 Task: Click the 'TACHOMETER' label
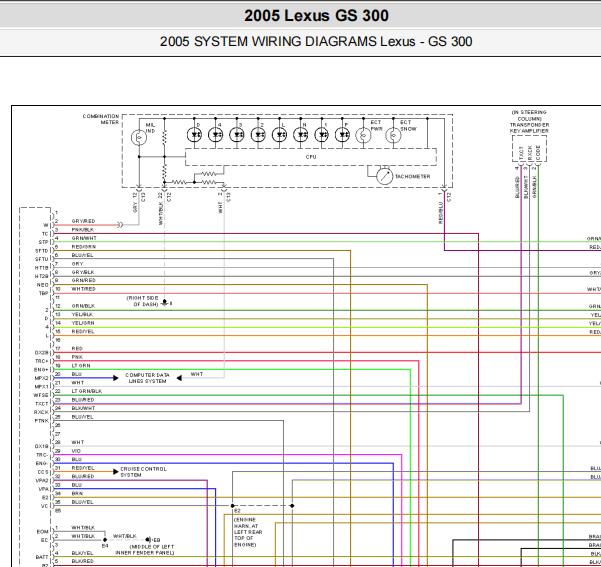[x=412, y=176]
